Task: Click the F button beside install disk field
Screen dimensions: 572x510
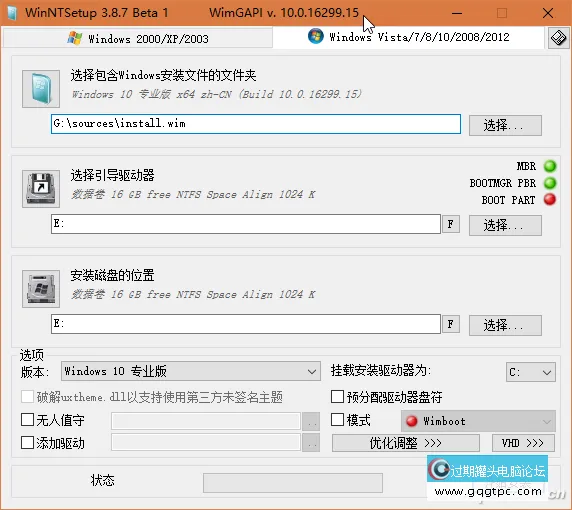Action: (451, 324)
